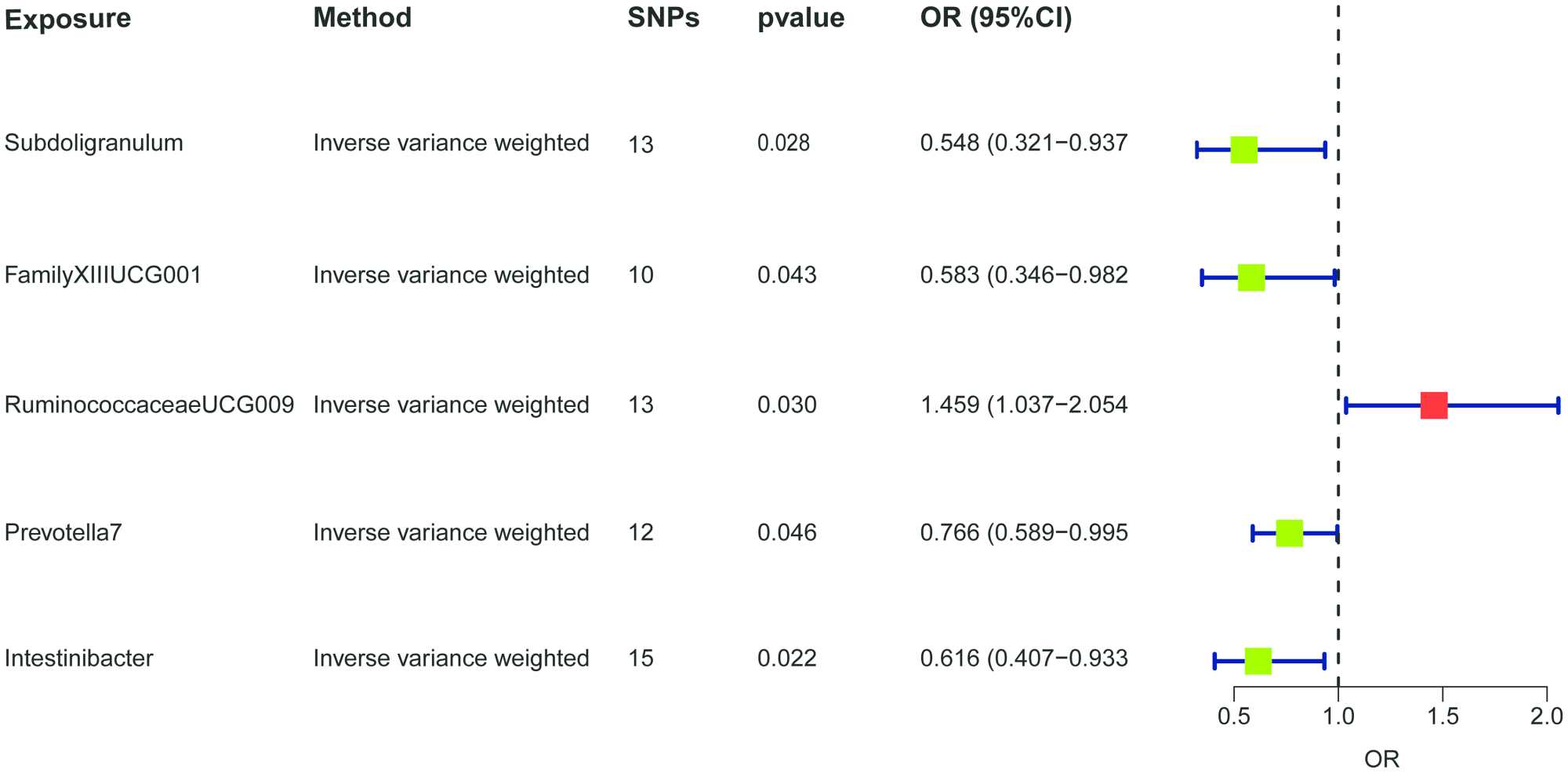This screenshot has width=1568, height=773.
Task: Click the Intestinibacter p-value 0.022
Action: tap(786, 658)
